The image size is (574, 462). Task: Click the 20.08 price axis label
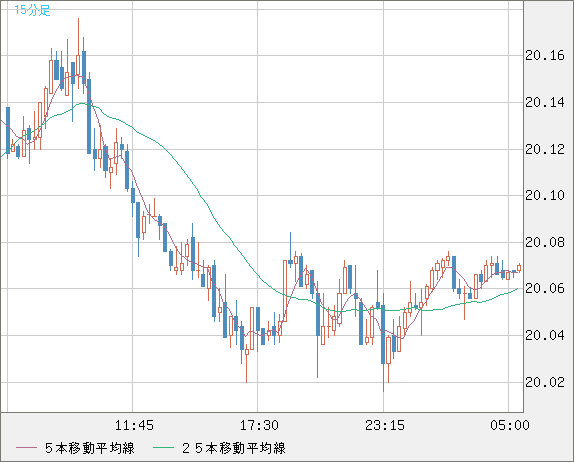point(545,242)
